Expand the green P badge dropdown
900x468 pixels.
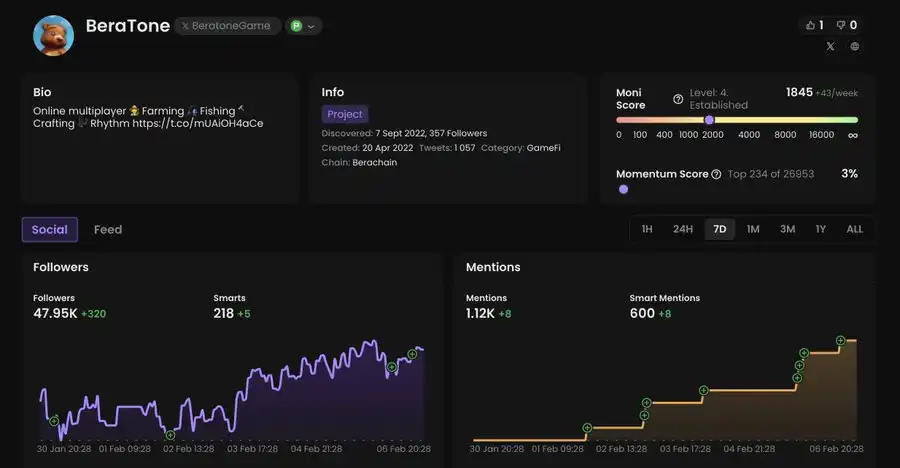click(305, 26)
